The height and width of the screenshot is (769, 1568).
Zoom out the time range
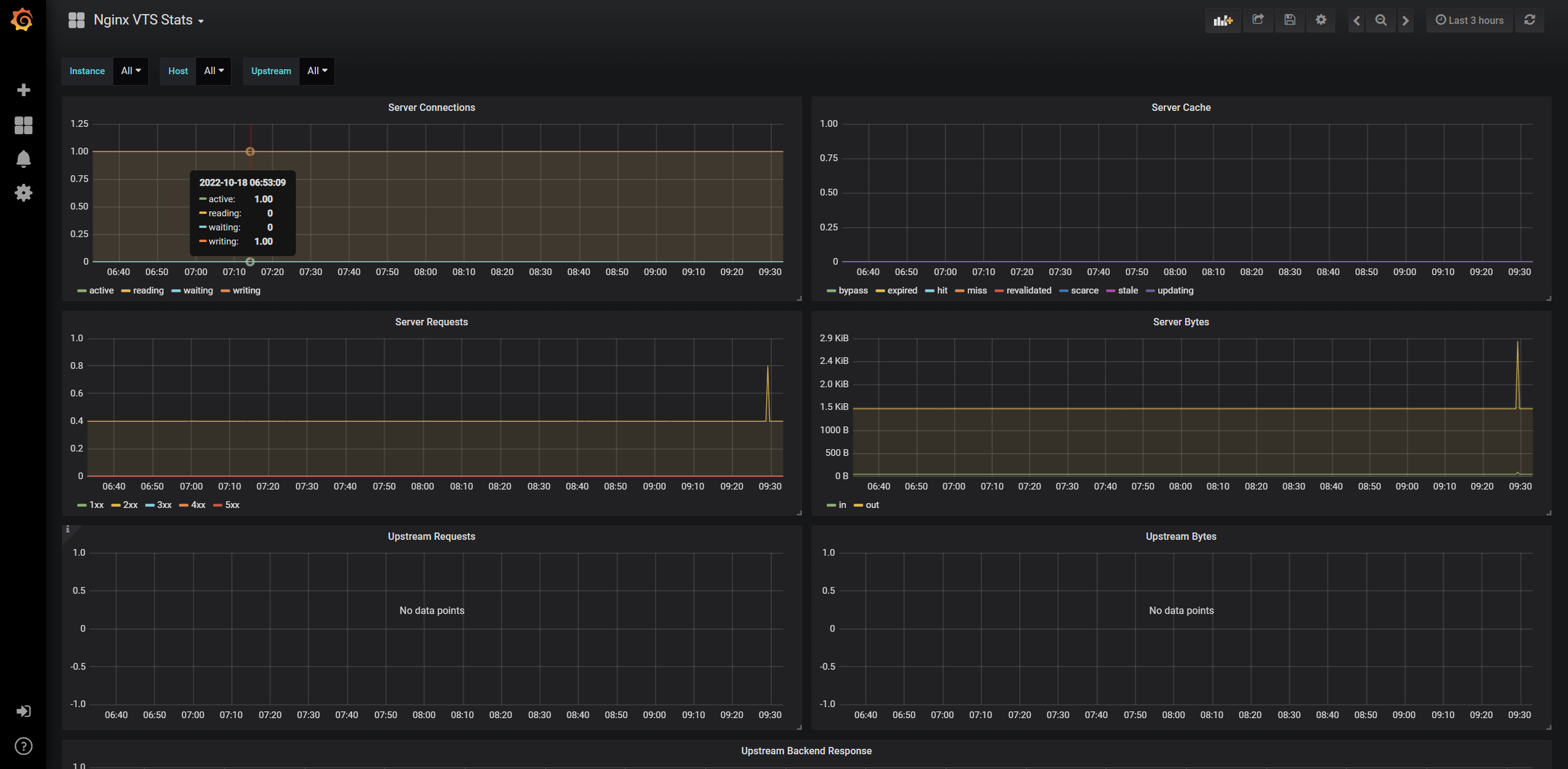[x=1381, y=20]
